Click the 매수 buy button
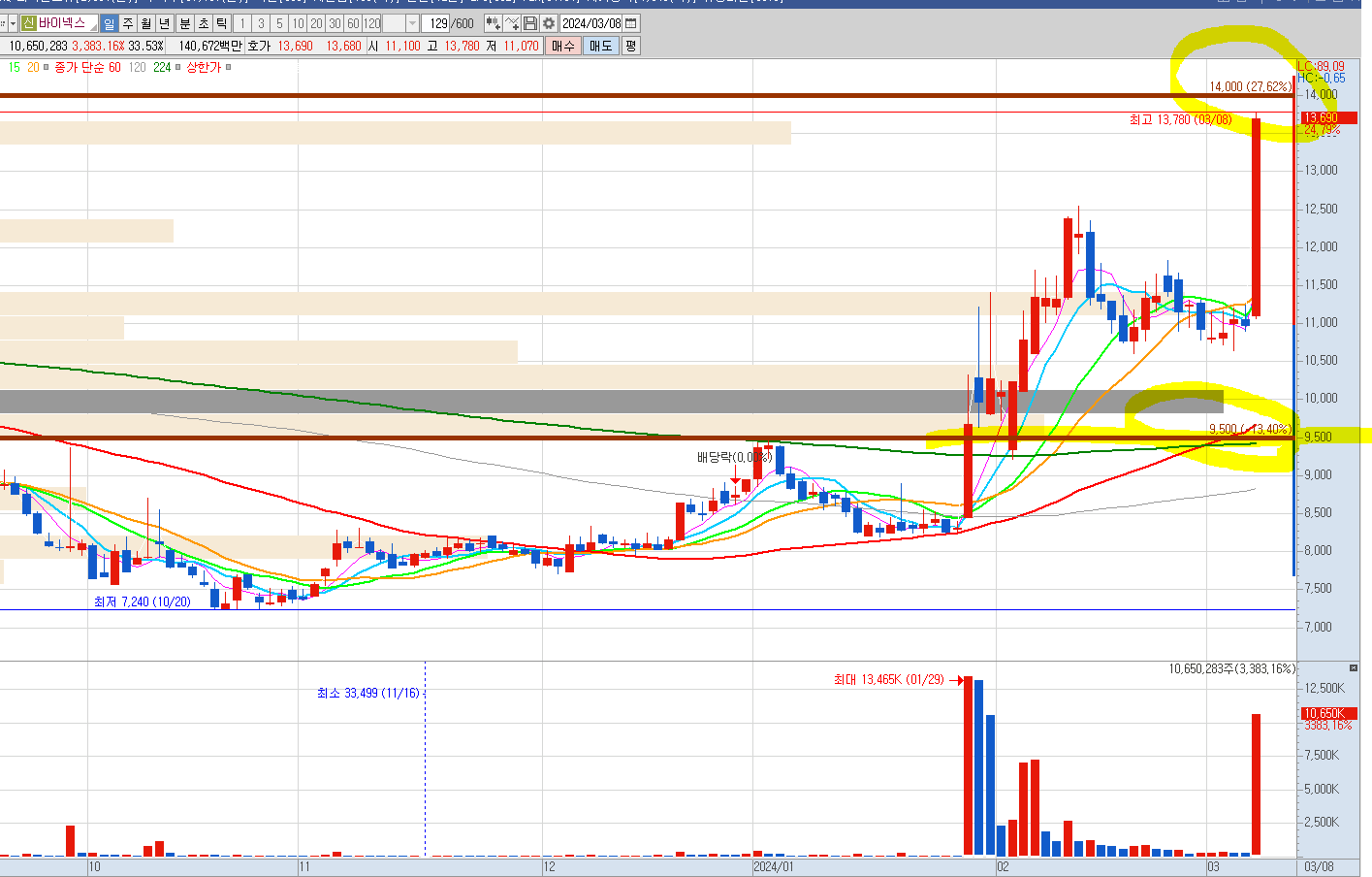The width and height of the screenshot is (1372, 877). click(563, 46)
